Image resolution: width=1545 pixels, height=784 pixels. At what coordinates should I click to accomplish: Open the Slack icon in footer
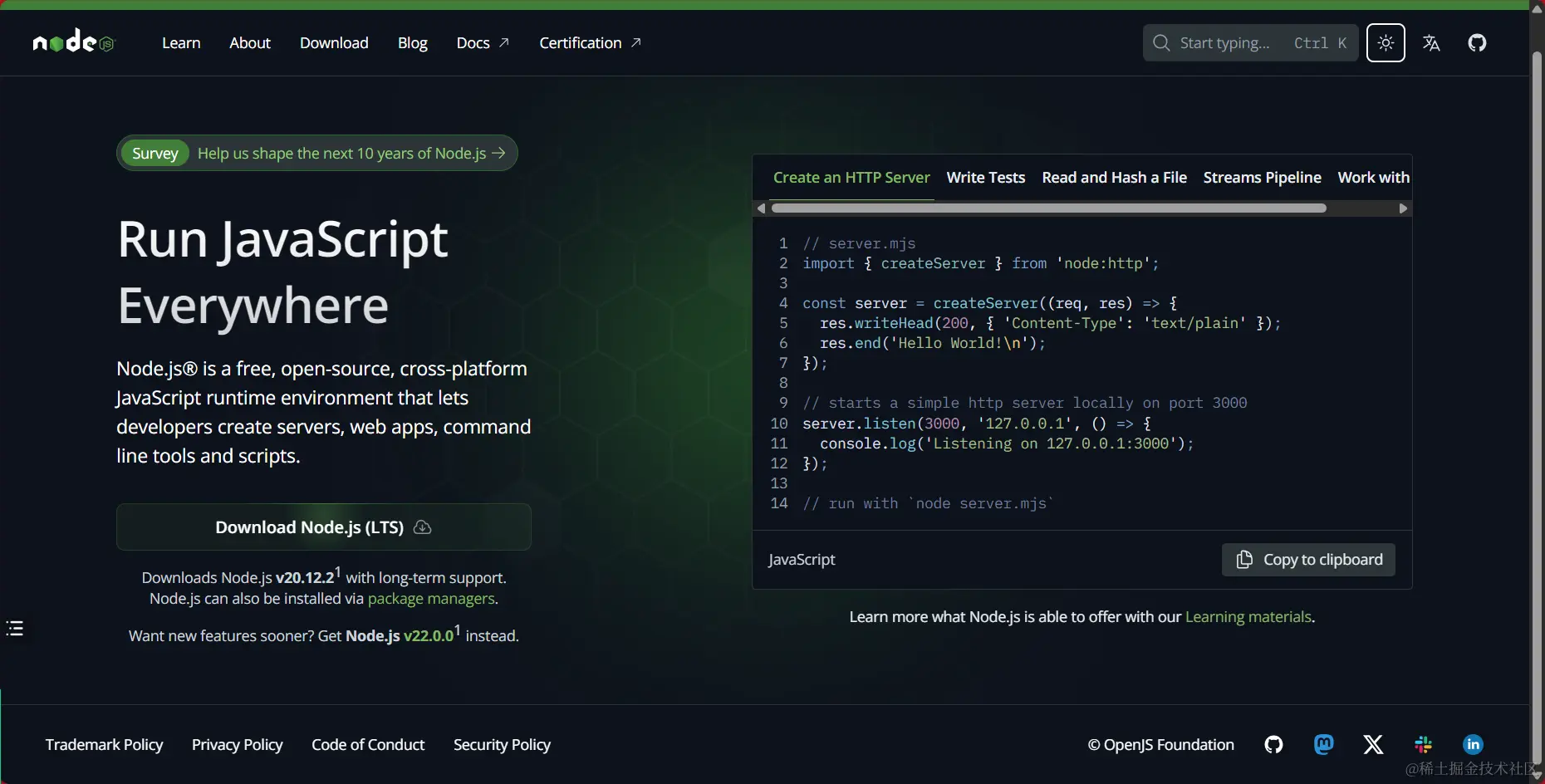(1423, 744)
